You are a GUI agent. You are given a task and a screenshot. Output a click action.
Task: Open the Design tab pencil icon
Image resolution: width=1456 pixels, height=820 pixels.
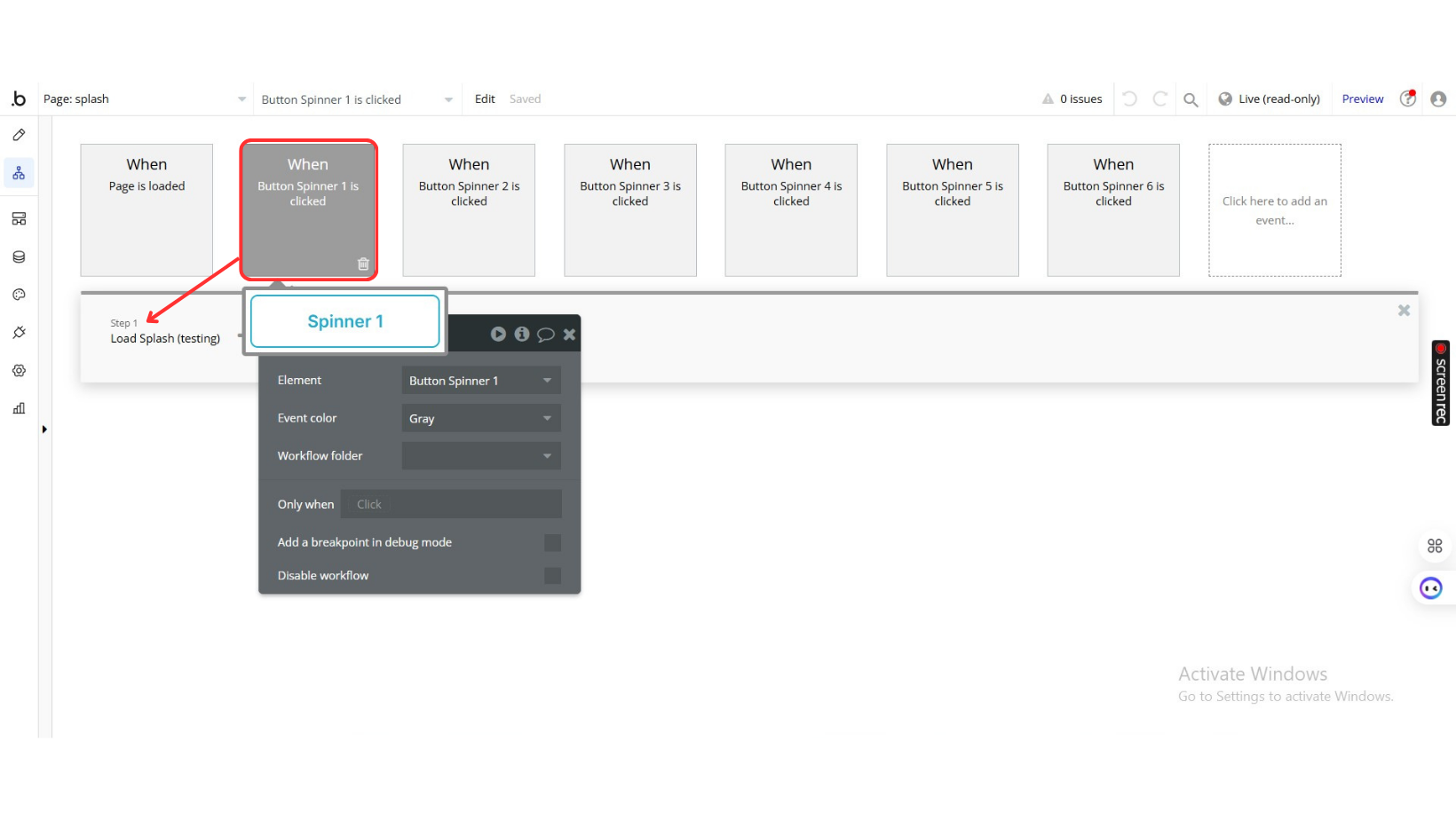pyautogui.click(x=19, y=135)
